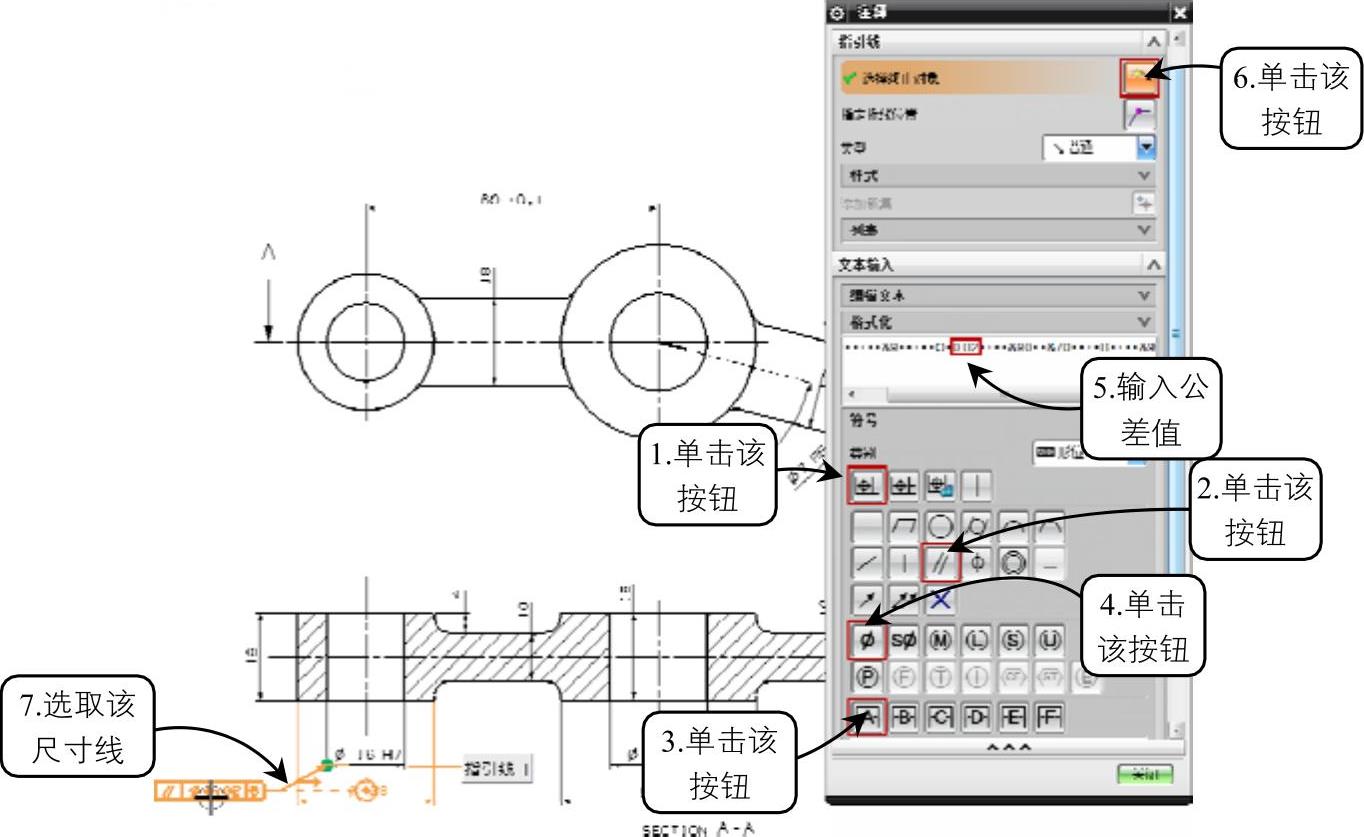
Task: Select the orange feature control frame in the drawing
Action: click(210, 791)
